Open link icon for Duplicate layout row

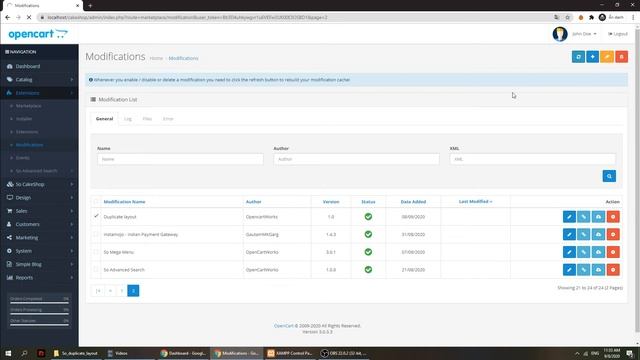pos(584,217)
